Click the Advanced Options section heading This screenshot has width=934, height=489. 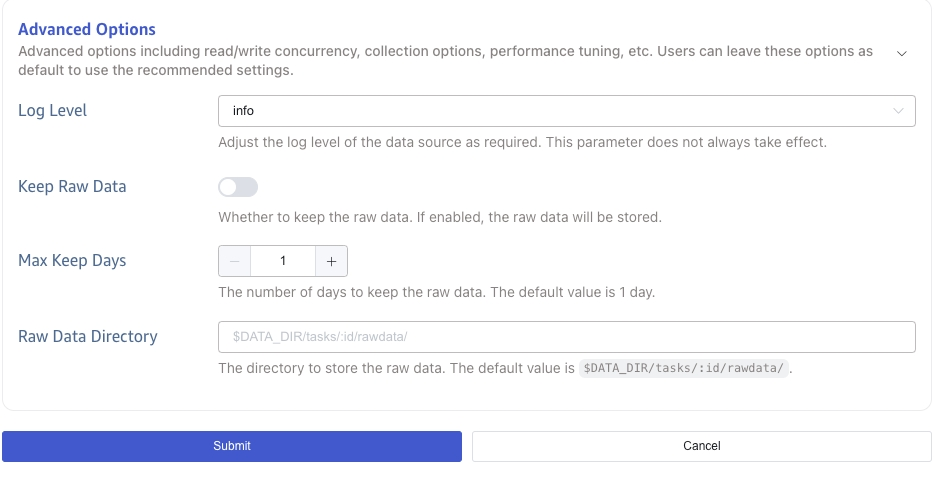tap(87, 30)
